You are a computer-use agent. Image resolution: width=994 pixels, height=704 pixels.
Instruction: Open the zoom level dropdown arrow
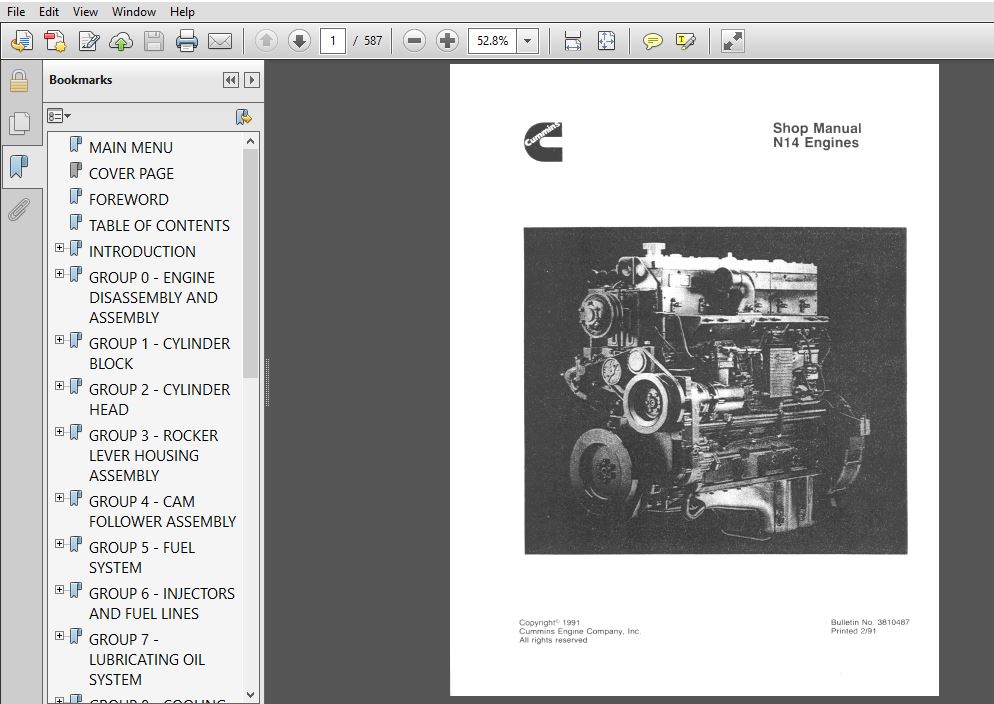[527, 41]
